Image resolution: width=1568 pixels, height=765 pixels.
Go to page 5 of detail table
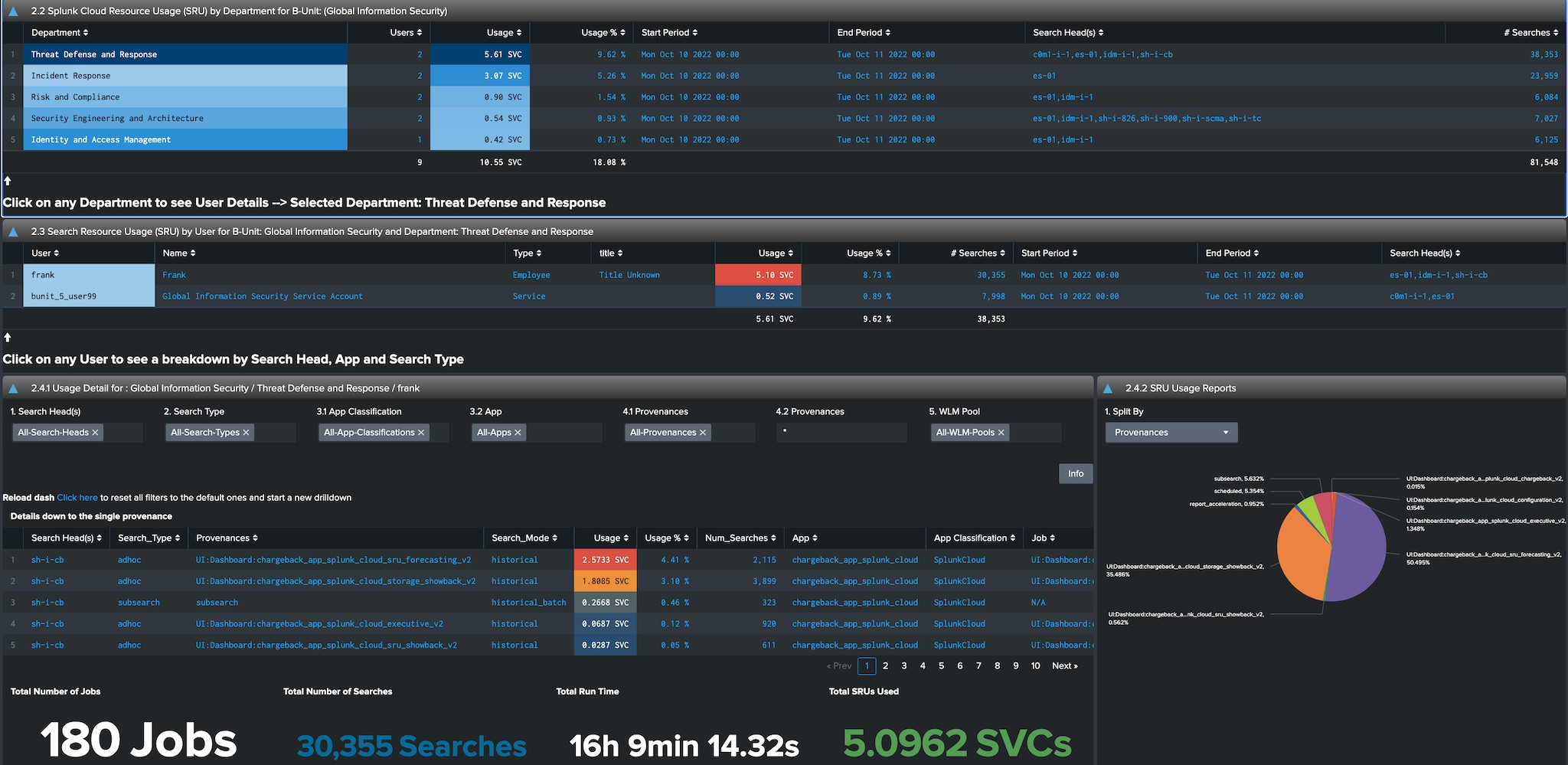tap(941, 666)
